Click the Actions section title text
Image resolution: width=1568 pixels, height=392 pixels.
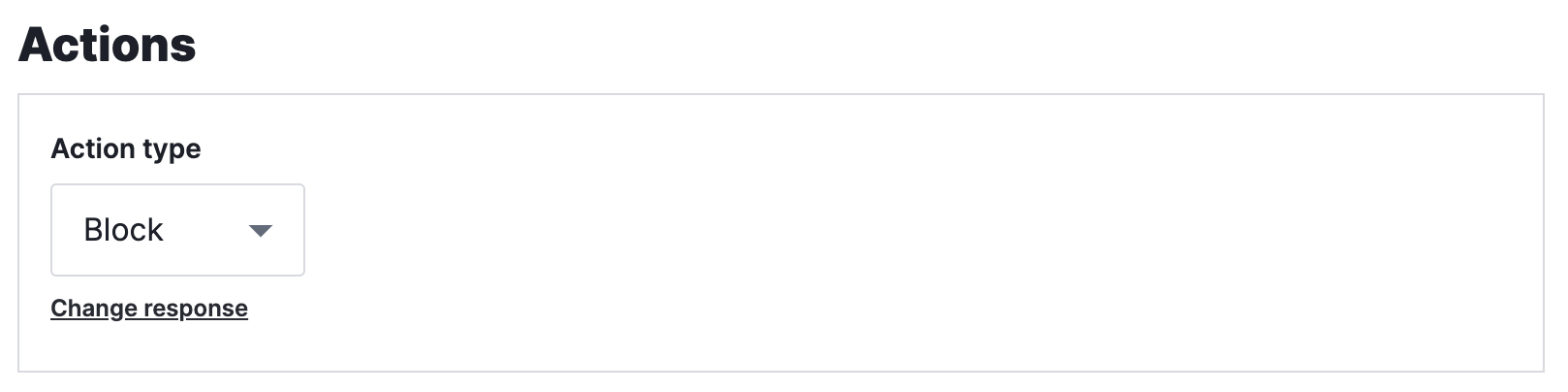[108, 45]
